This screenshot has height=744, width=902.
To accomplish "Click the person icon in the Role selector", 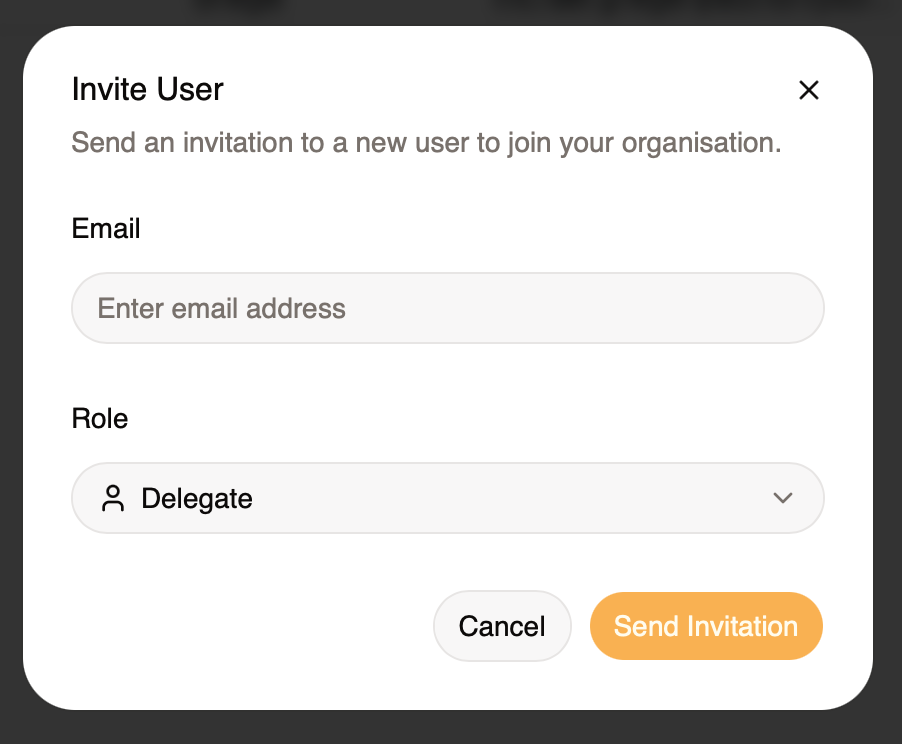I will pyautogui.click(x=113, y=497).
